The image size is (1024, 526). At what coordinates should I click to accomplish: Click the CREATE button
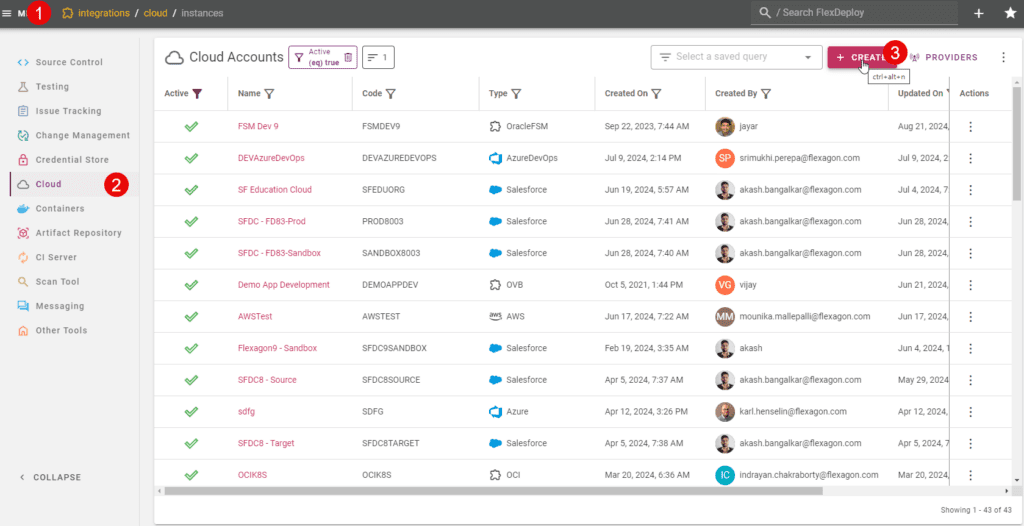862,58
